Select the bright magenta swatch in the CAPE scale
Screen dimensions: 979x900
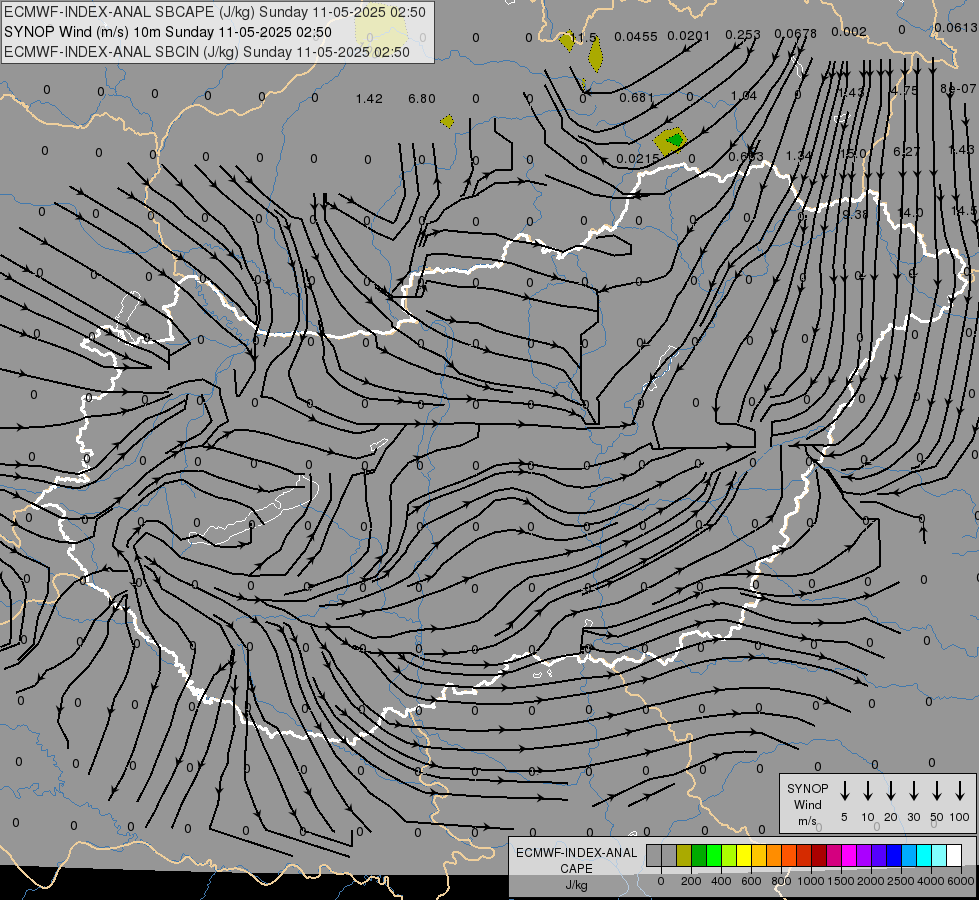click(849, 855)
